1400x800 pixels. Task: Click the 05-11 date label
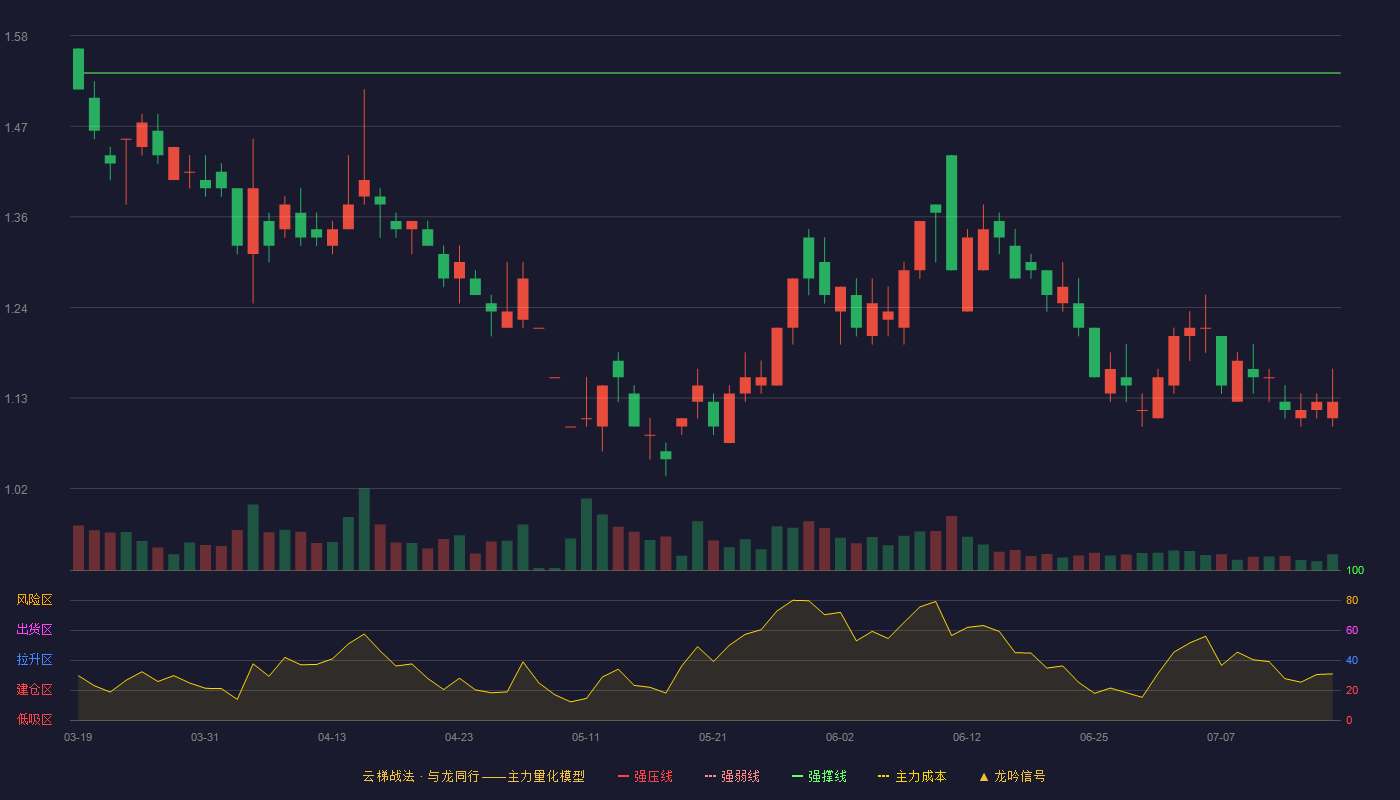(x=586, y=737)
